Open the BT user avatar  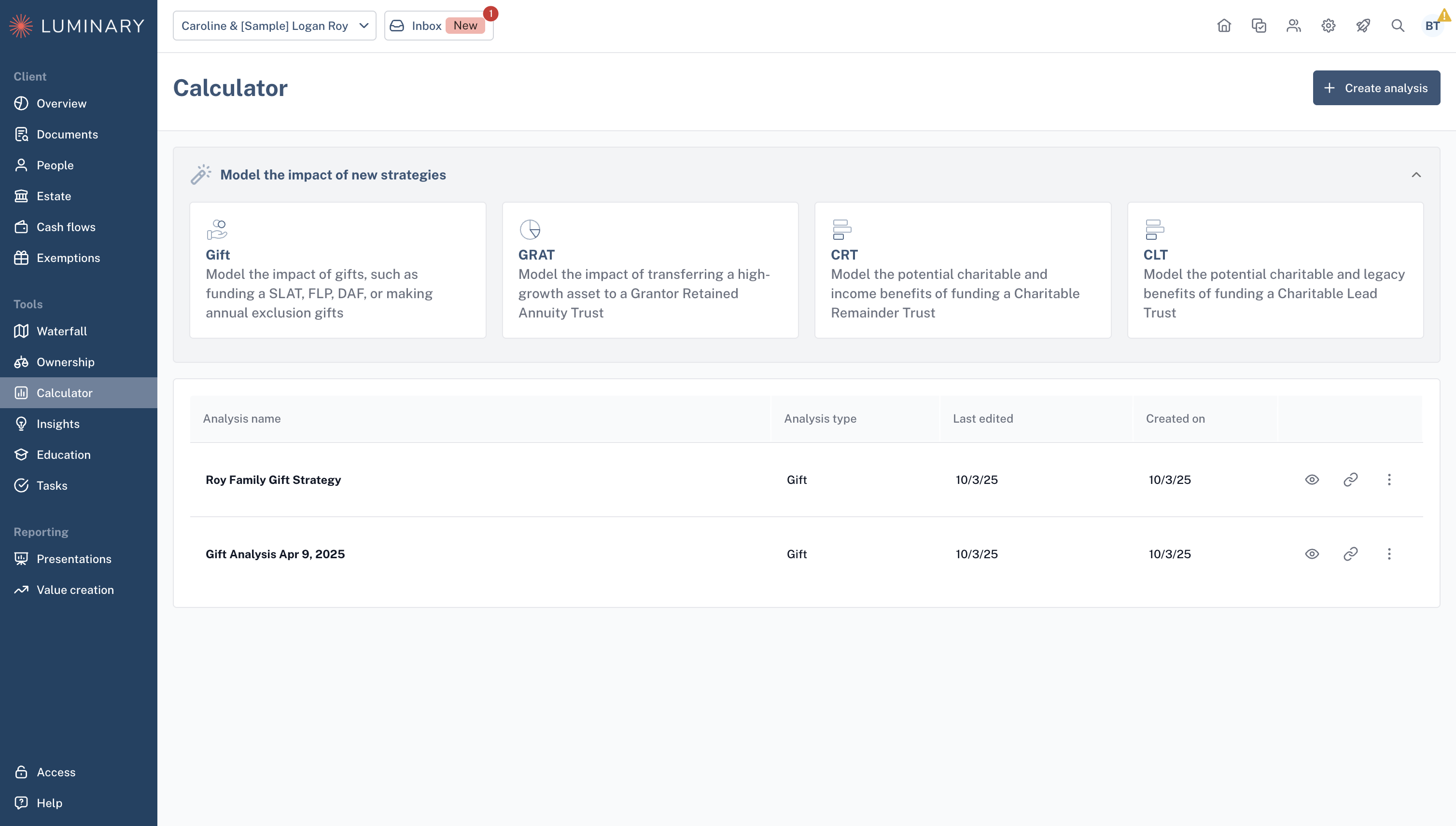pos(1432,26)
